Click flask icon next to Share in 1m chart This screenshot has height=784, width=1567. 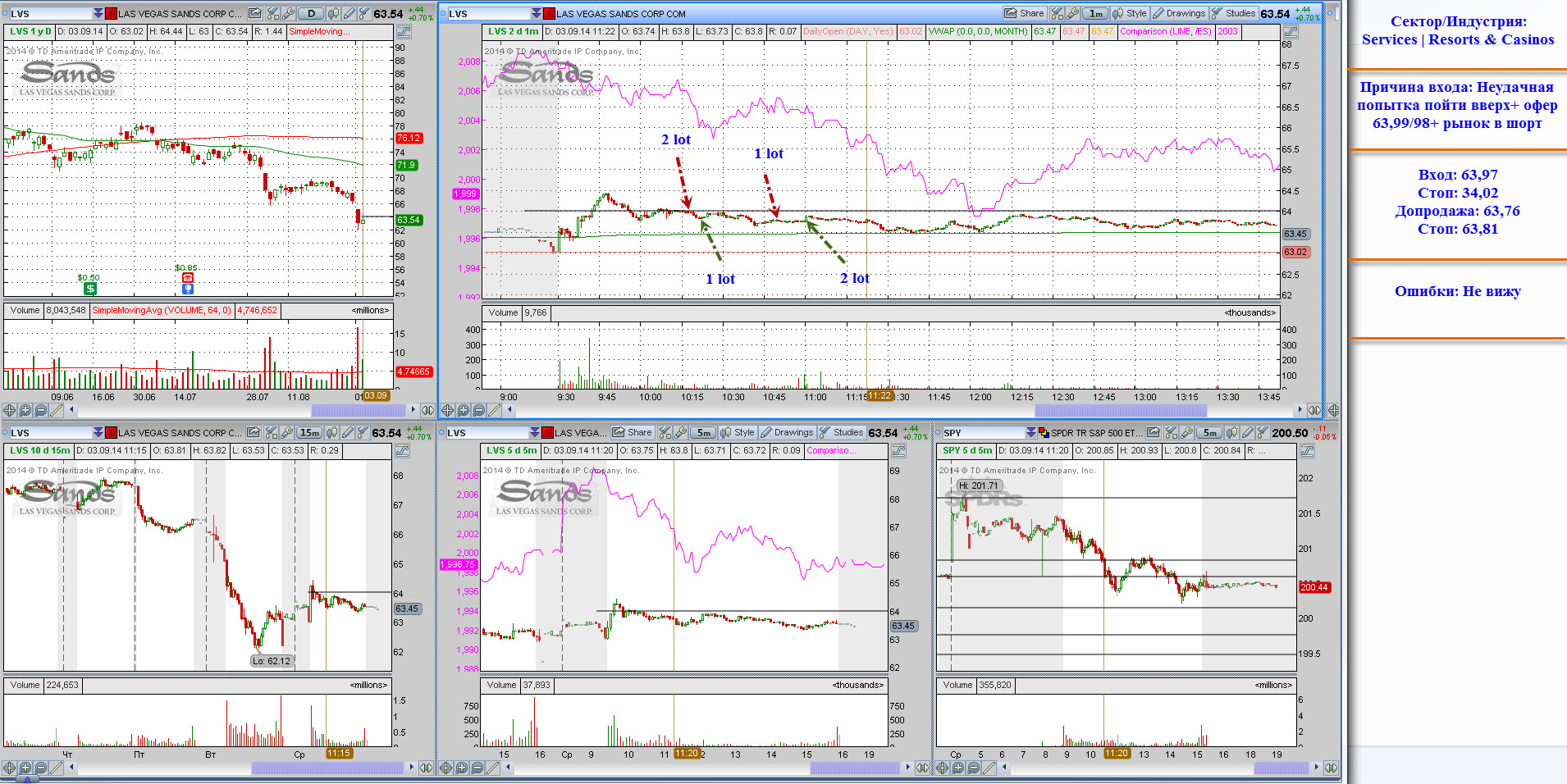coord(1057,14)
